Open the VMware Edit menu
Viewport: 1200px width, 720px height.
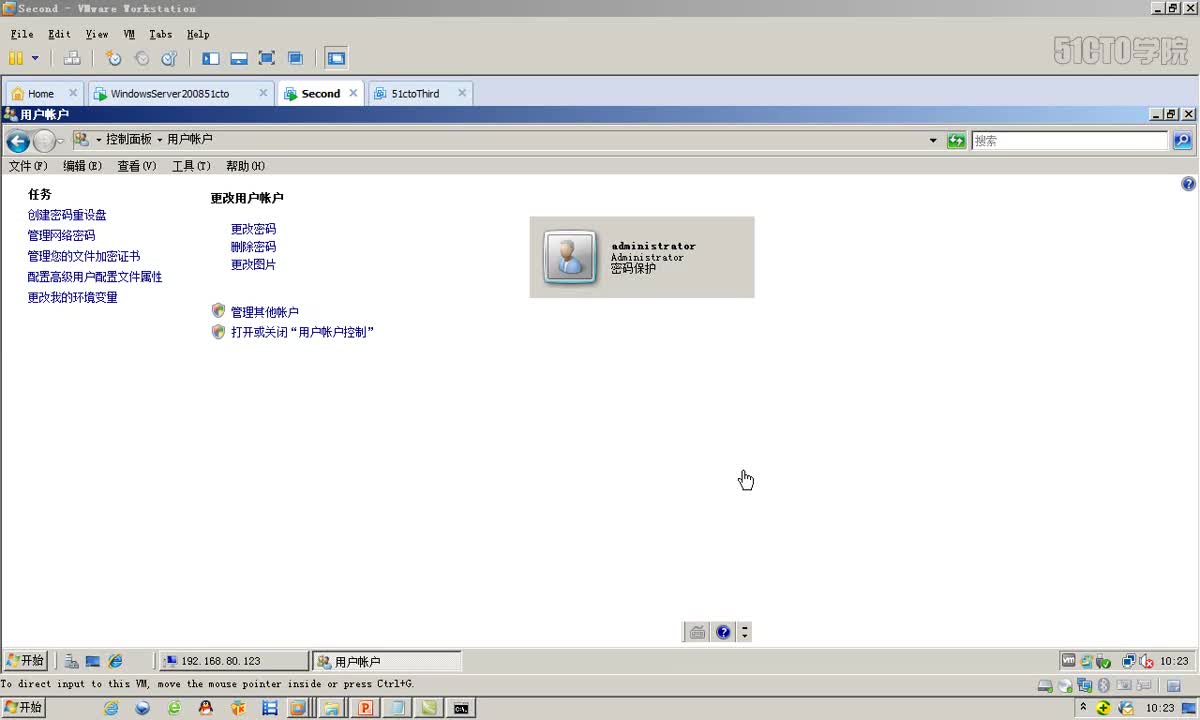coord(60,34)
